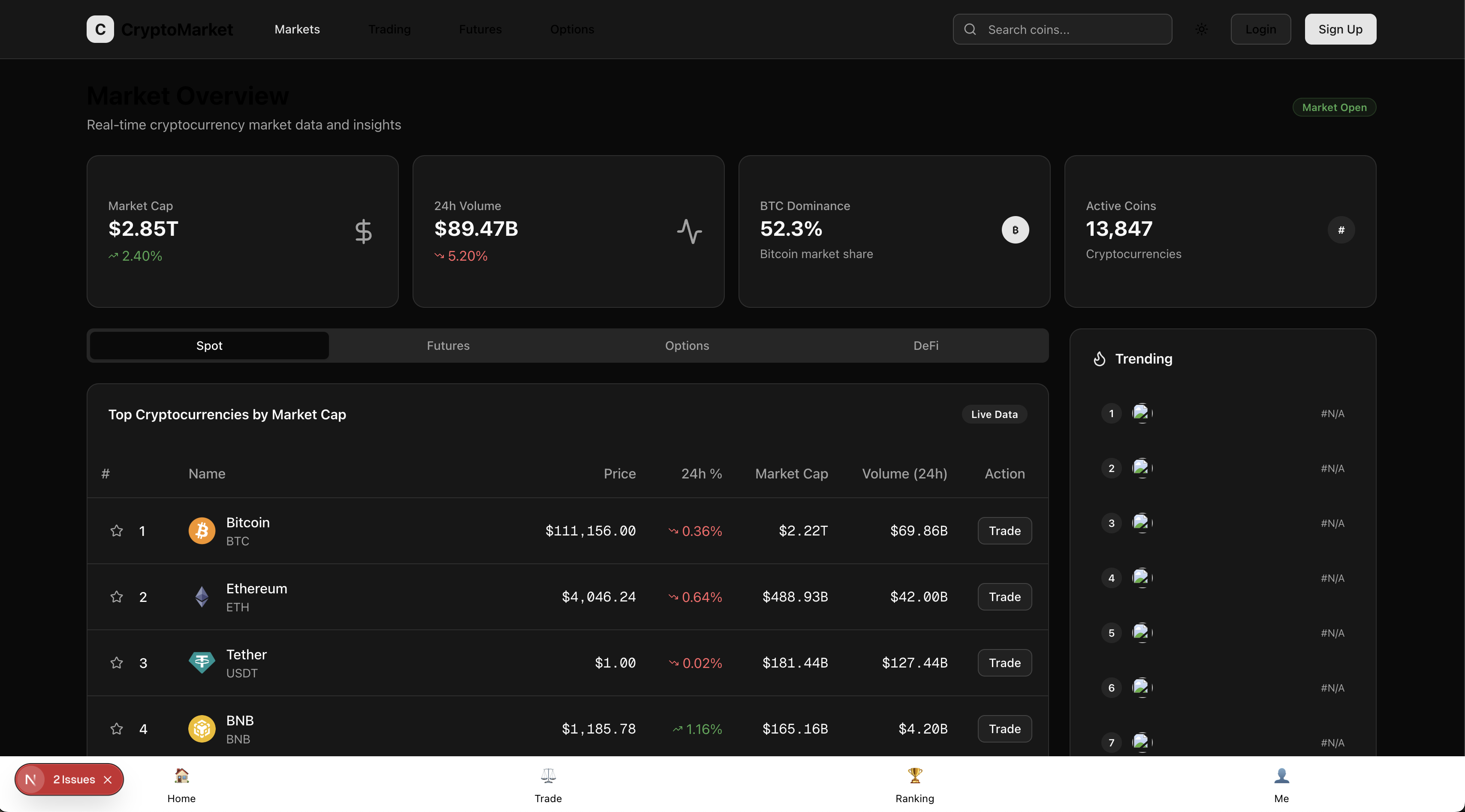Click the Ethereum coin logo
1465x812 pixels.
tap(202, 596)
